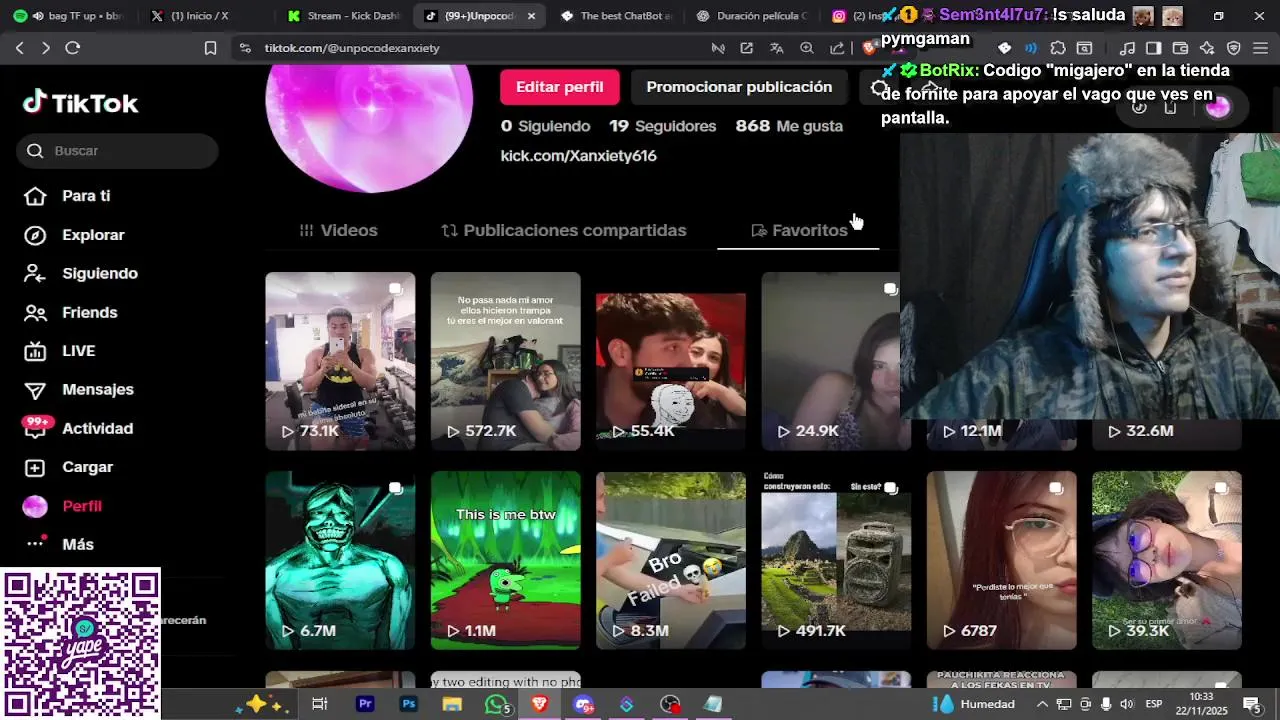Screen dimensions: 1280x720
Task: Open Adobe Premiere Pro from the taskbar
Action: (x=365, y=704)
